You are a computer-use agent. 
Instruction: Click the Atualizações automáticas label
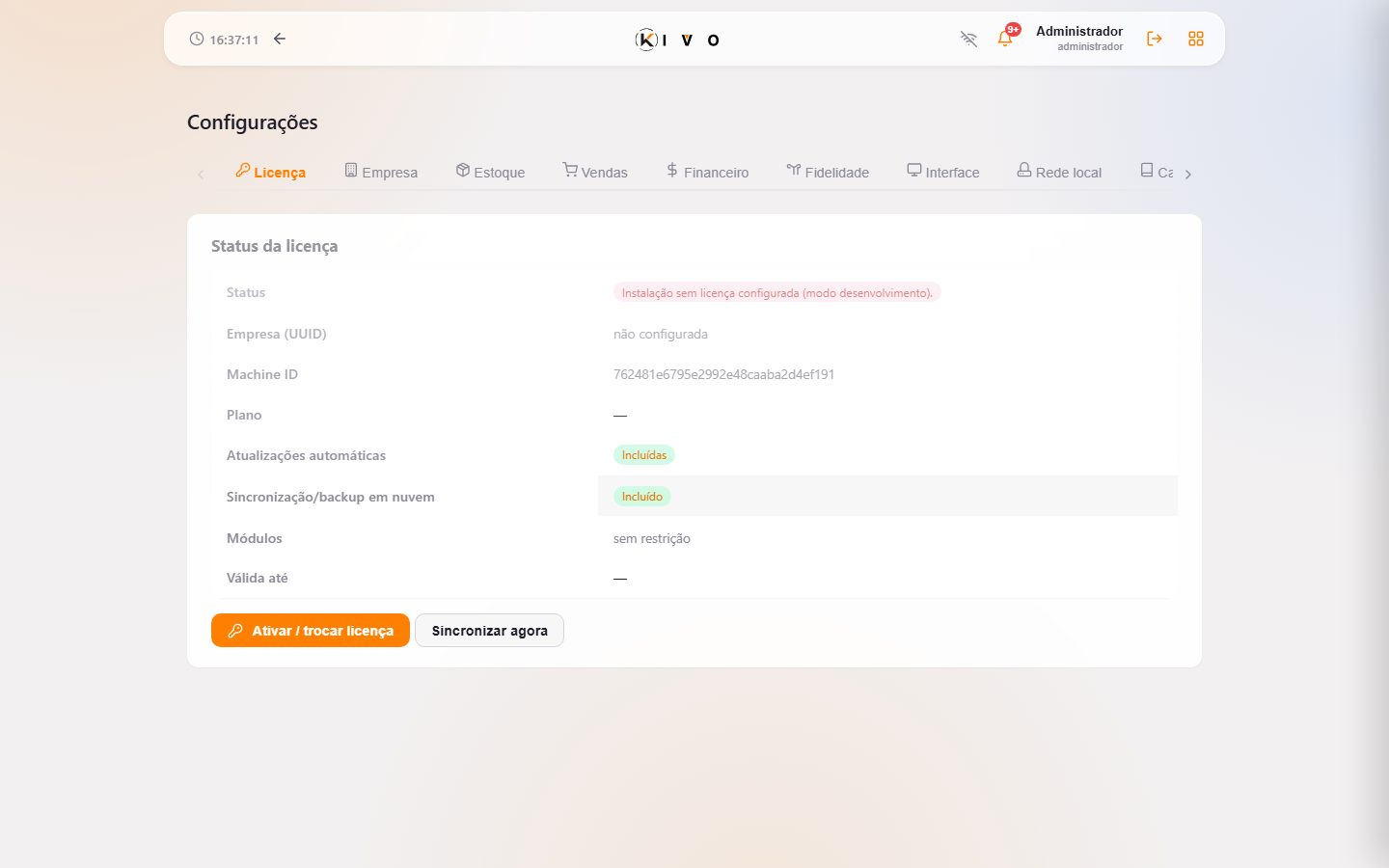306,455
